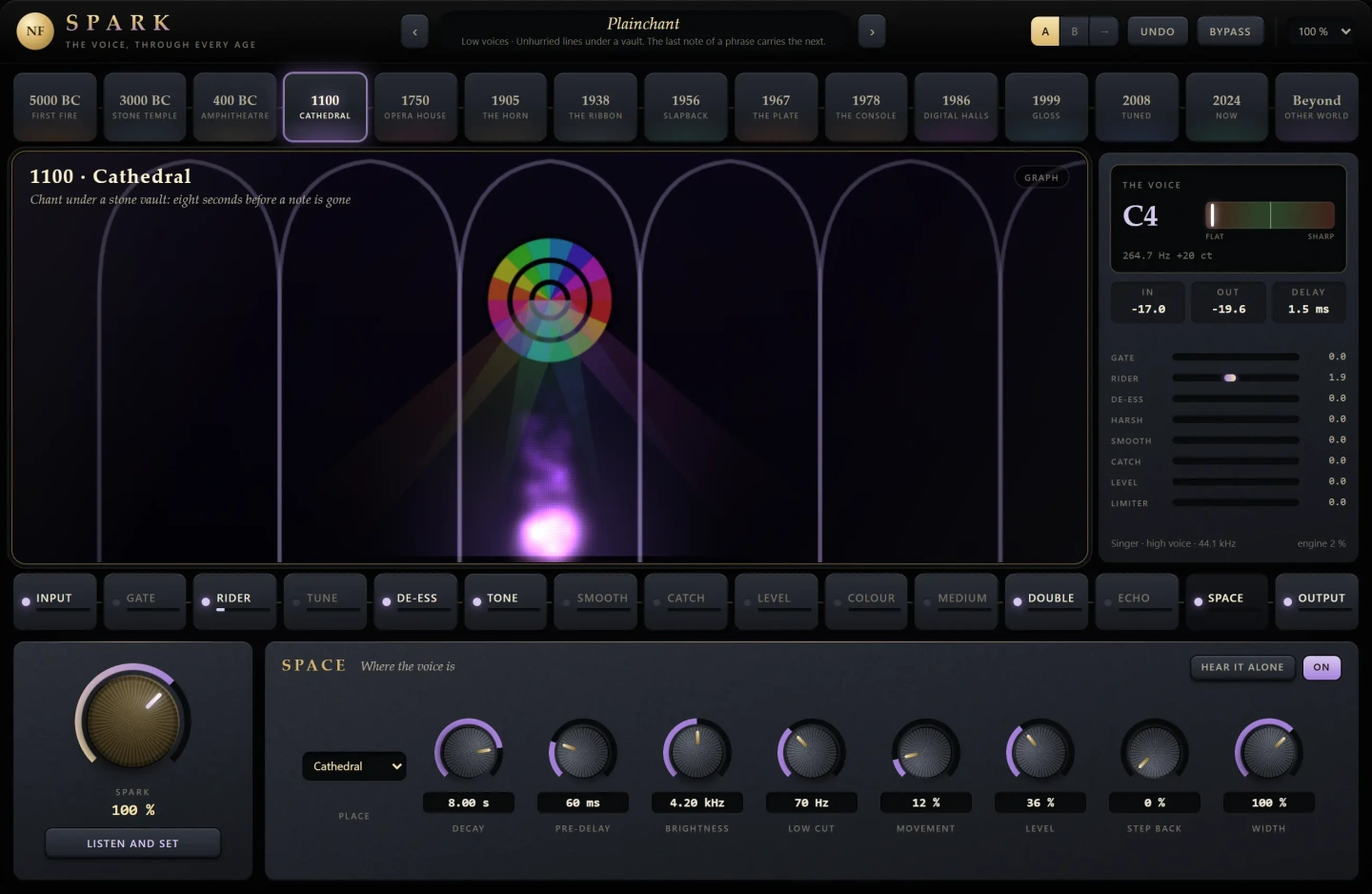Click the Decay knob
The image size is (1372, 894).
pyautogui.click(x=469, y=752)
